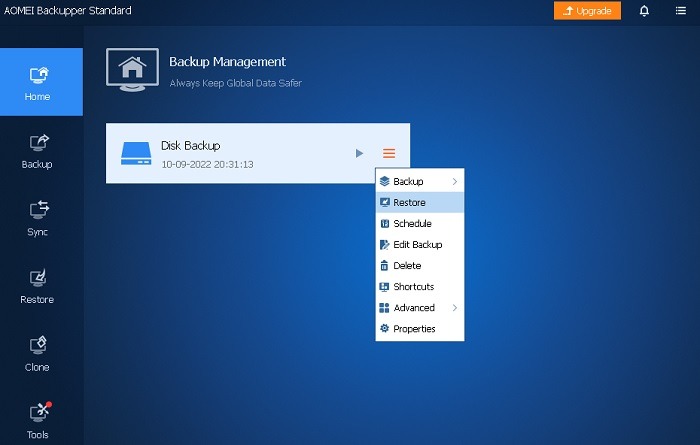700x445 pixels.
Task: Click the AOMEI Backupper Standard title
Action: (x=67, y=10)
